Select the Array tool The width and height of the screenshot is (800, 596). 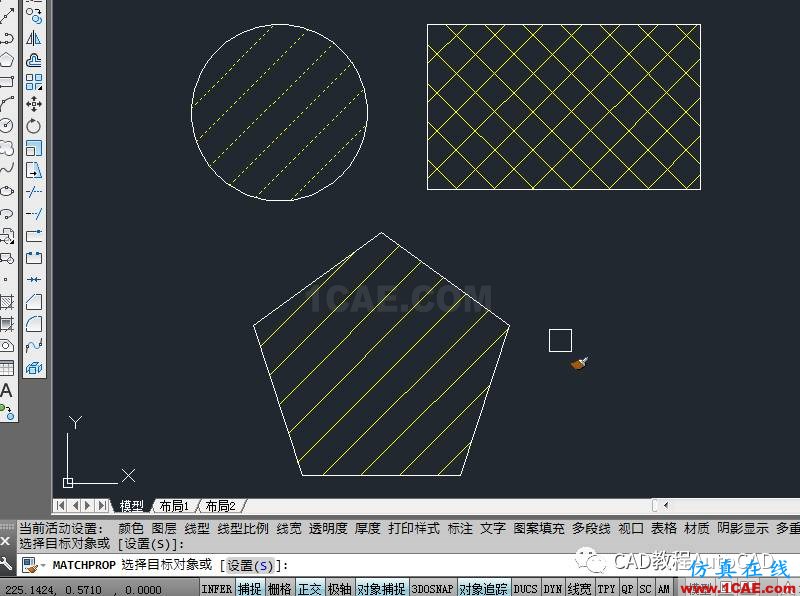34,82
